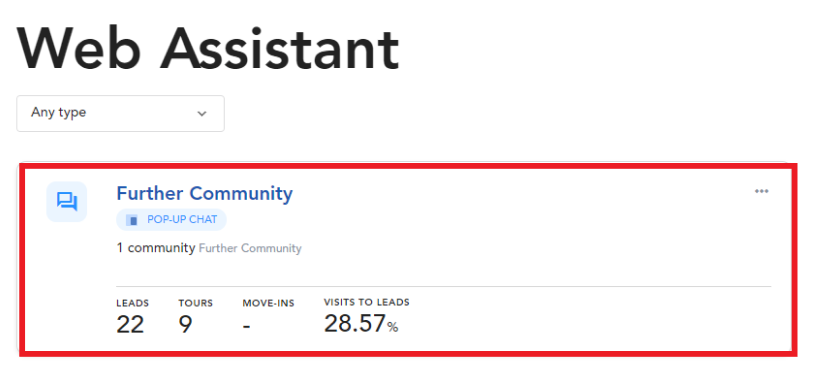
Task: Select the 9 tours value
Action: [x=185, y=325]
